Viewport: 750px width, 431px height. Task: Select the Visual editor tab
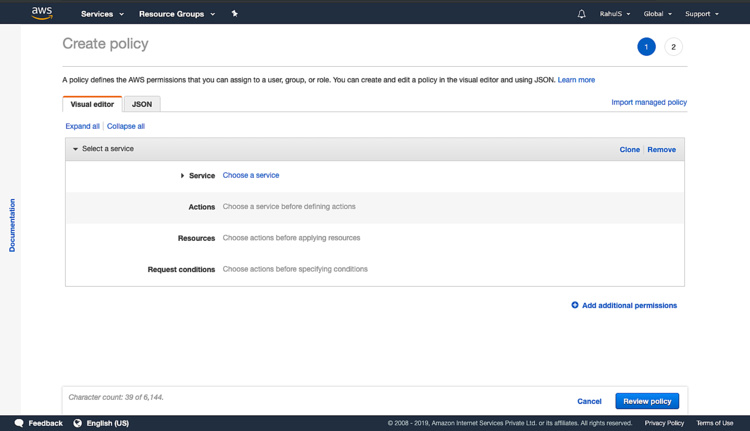[92, 104]
